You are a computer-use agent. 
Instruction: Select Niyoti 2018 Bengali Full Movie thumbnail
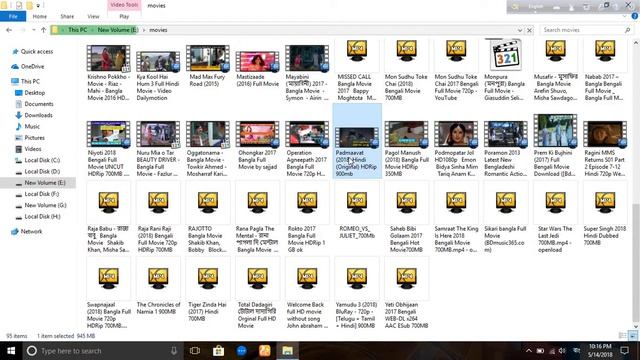tap(108, 134)
